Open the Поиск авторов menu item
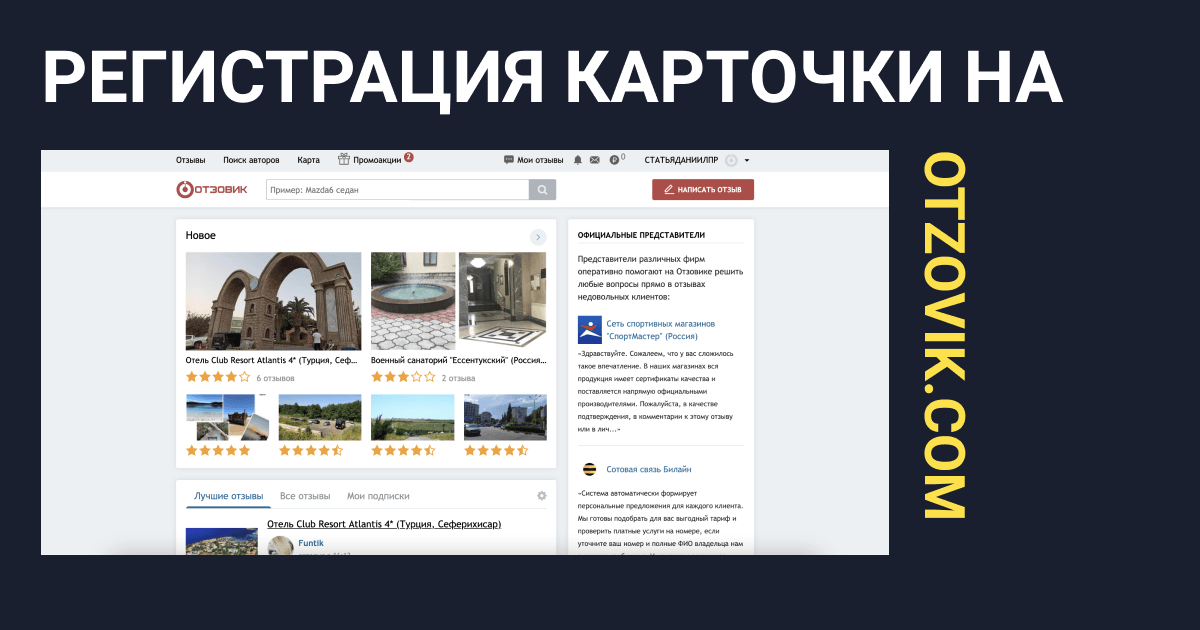This screenshot has height=630, width=1200. [251, 160]
